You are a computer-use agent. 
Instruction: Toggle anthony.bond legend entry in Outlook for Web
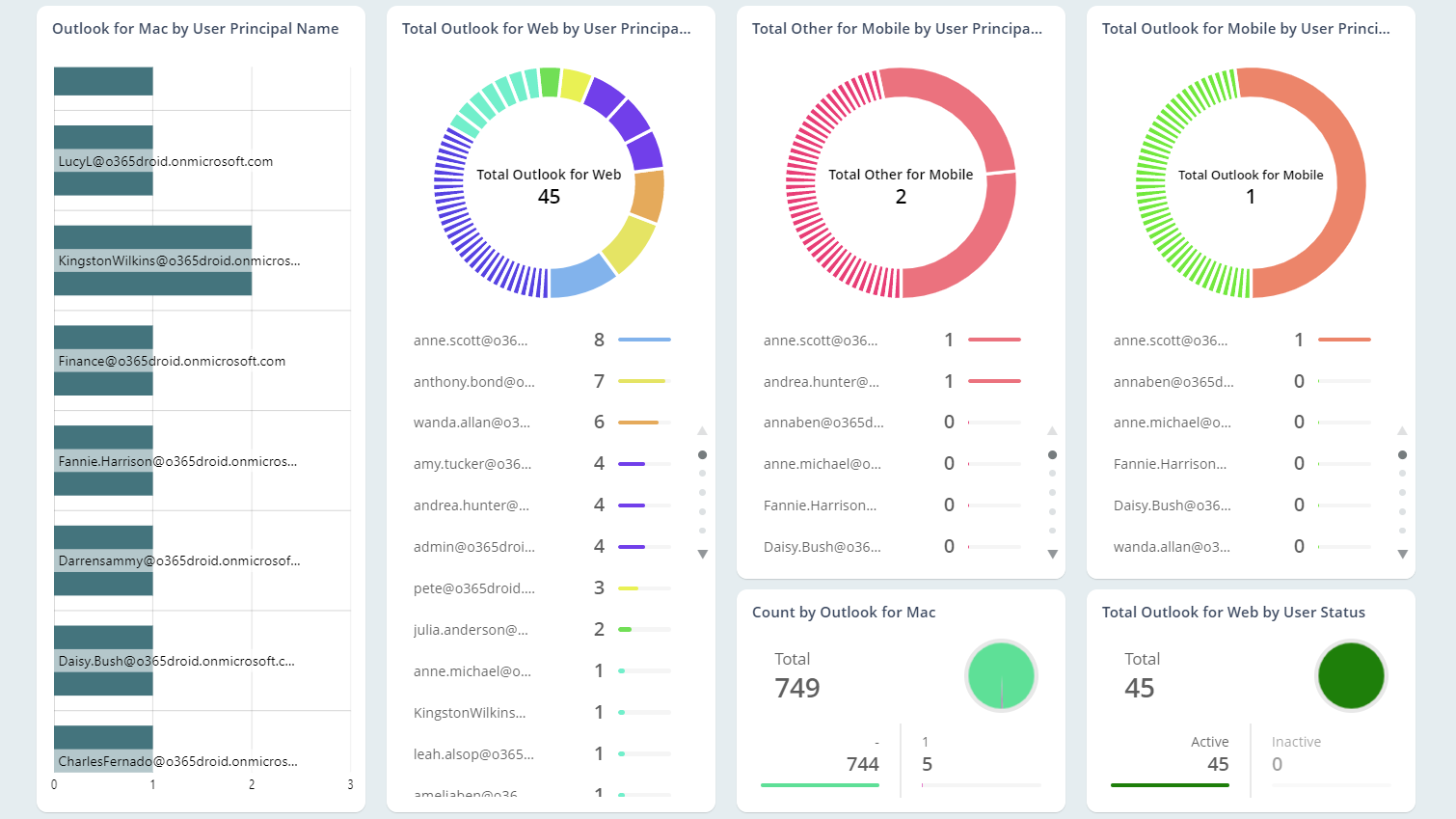(473, 382)
